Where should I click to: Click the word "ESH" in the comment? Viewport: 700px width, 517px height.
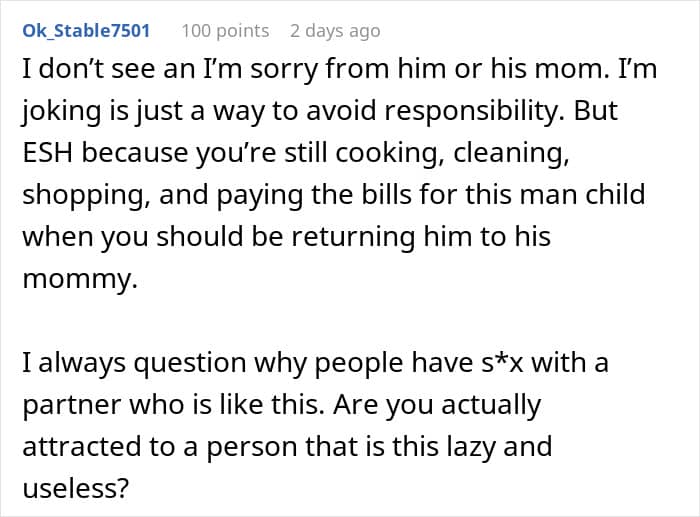pyautogui.click(x=48, y=153)
